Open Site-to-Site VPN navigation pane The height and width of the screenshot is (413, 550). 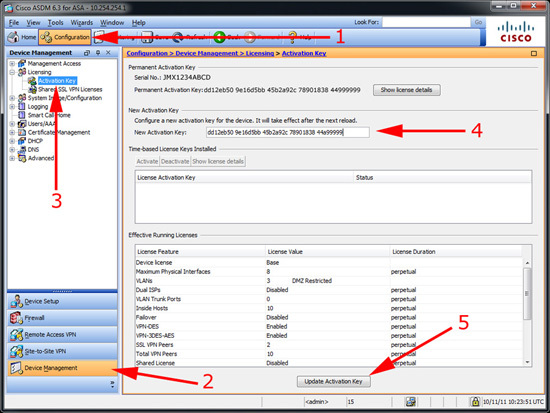click(x=62, y=351)
